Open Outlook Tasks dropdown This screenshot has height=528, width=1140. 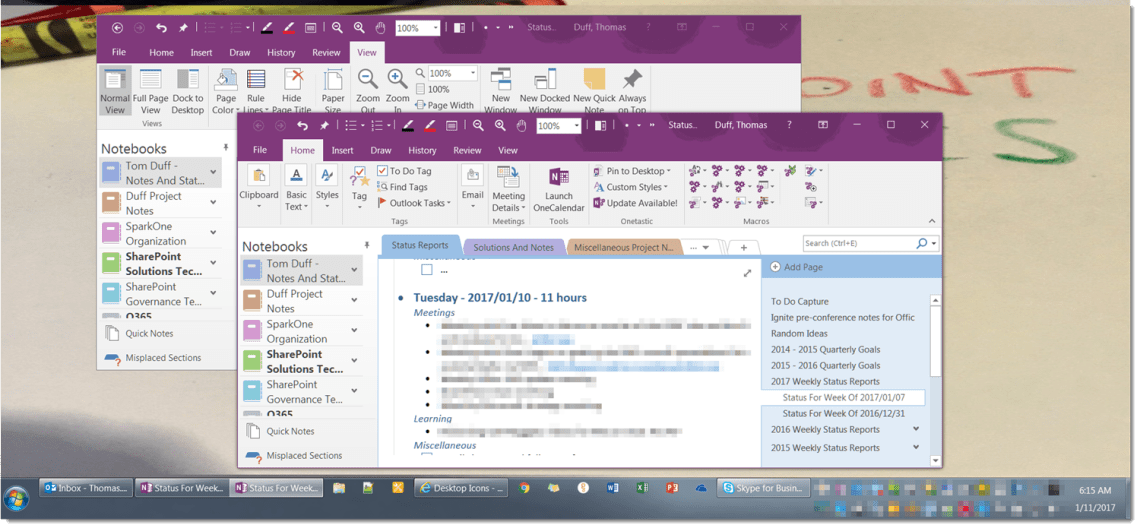[414, 203]
